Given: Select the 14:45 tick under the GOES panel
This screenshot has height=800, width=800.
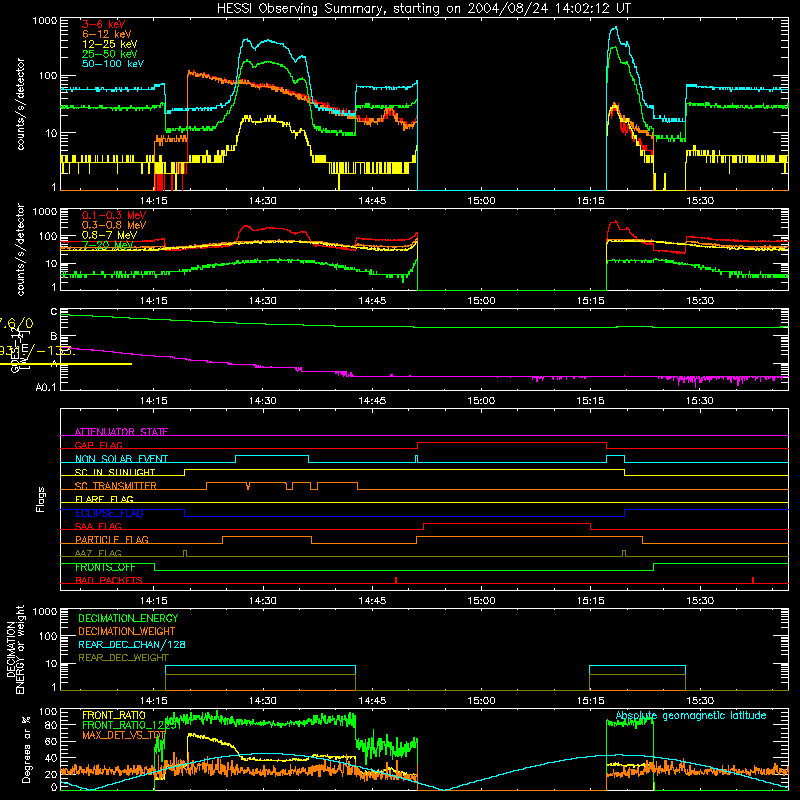Looking at the screenshot, I should (372, 401).
